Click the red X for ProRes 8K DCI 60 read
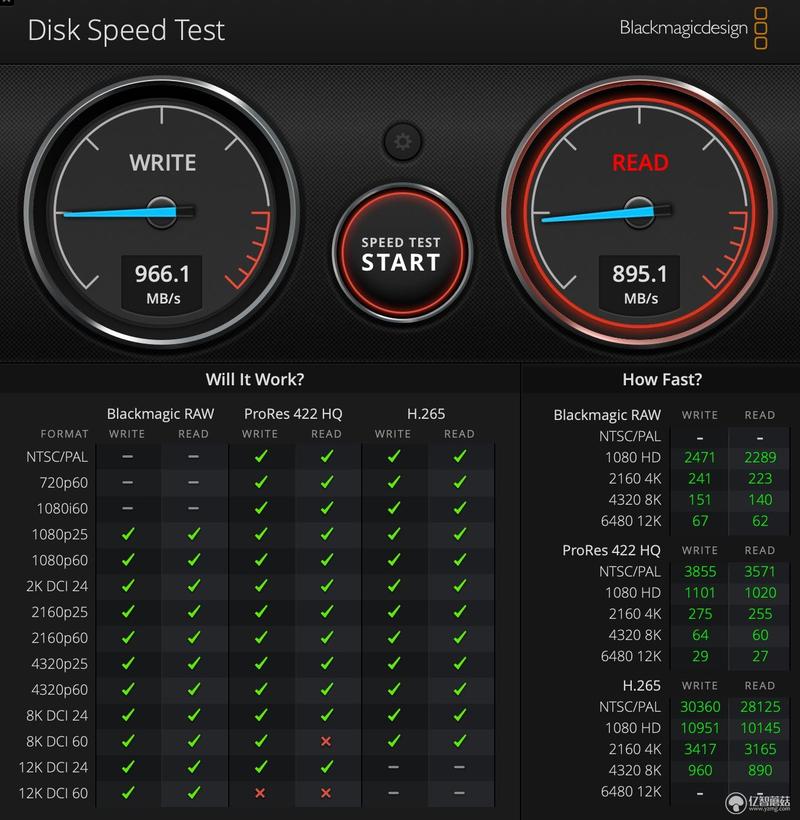This screenshot has height=820, width=800. coord(326,741)
